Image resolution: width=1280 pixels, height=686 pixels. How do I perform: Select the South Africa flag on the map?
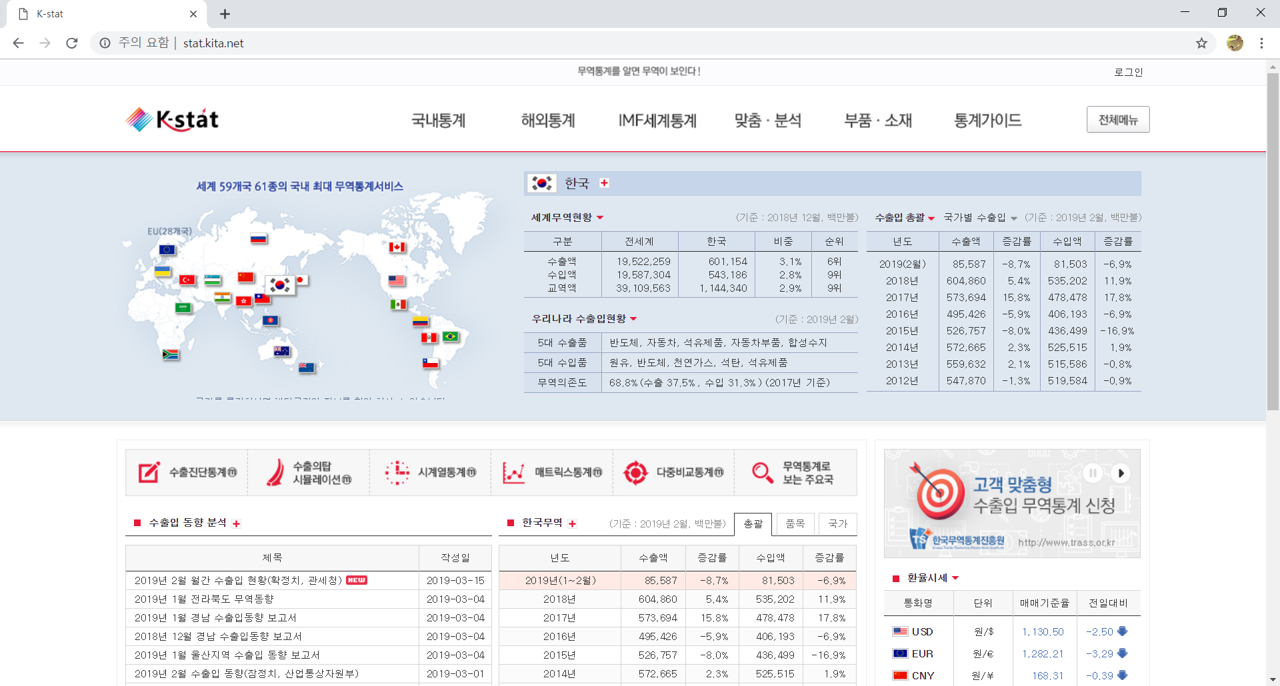pyautogui.click(x=171, y=354)
